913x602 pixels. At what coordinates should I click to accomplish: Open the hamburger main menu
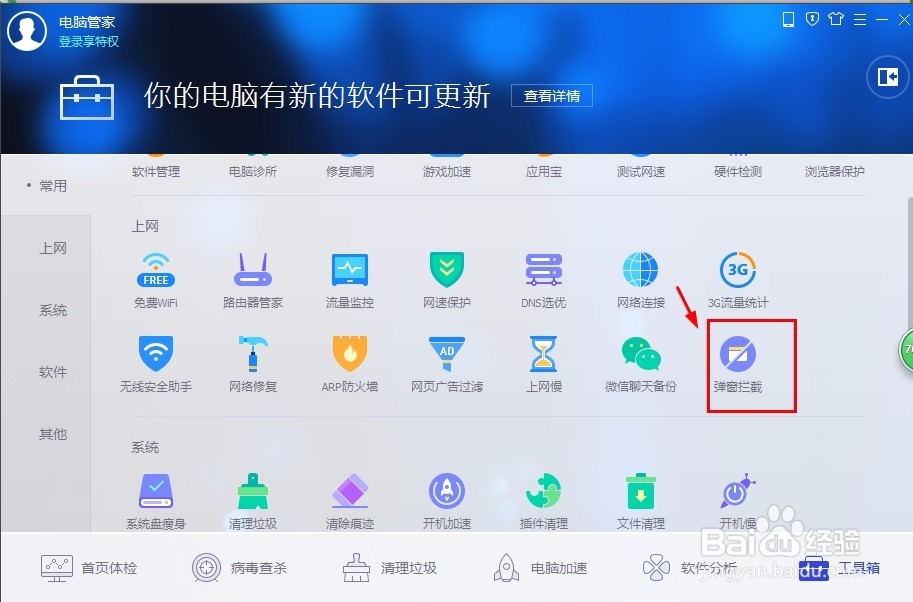pos(860,18)
